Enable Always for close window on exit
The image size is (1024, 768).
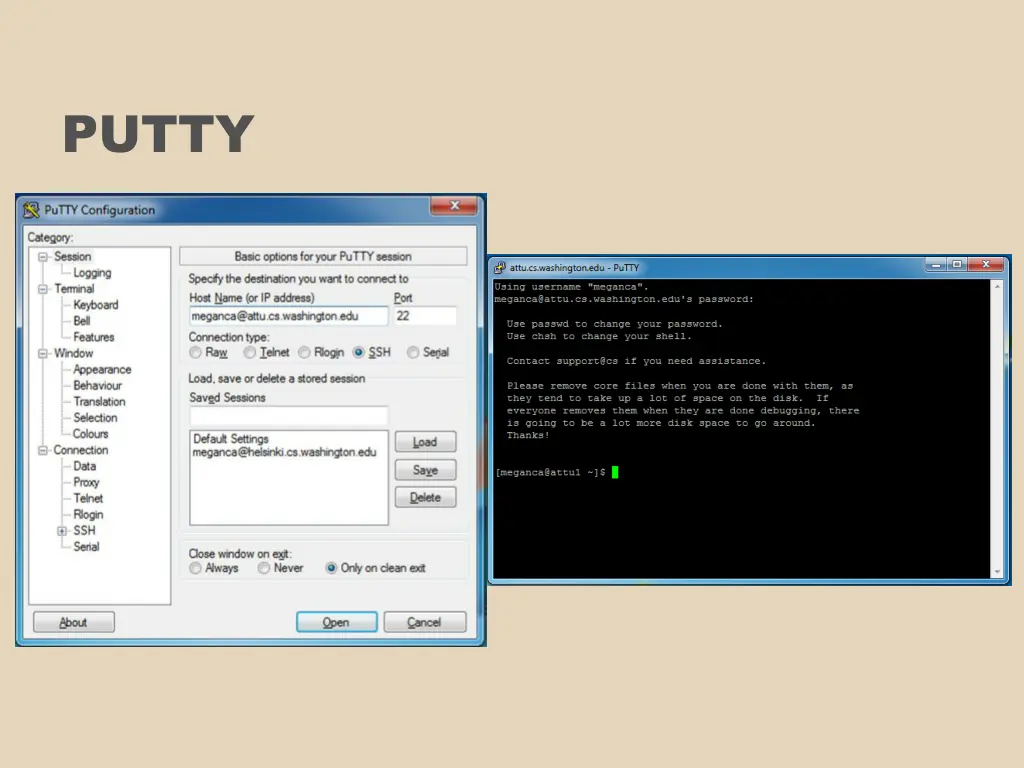point(196,568)
